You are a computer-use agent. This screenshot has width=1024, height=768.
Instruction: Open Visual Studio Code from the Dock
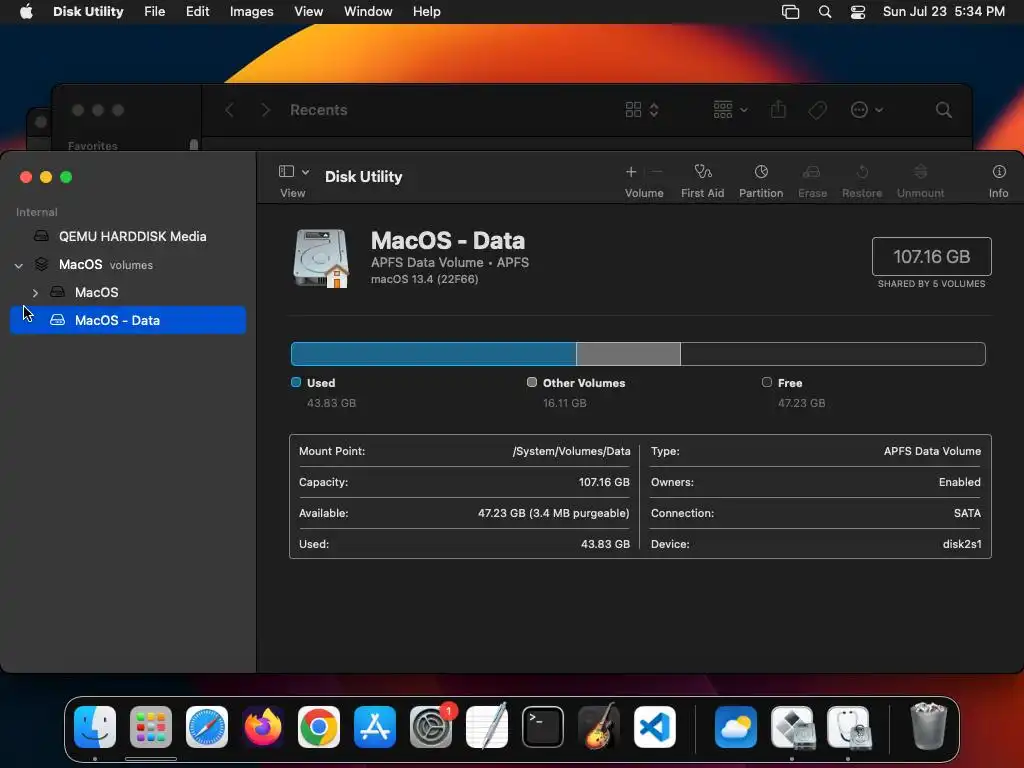tap(655, 727)
